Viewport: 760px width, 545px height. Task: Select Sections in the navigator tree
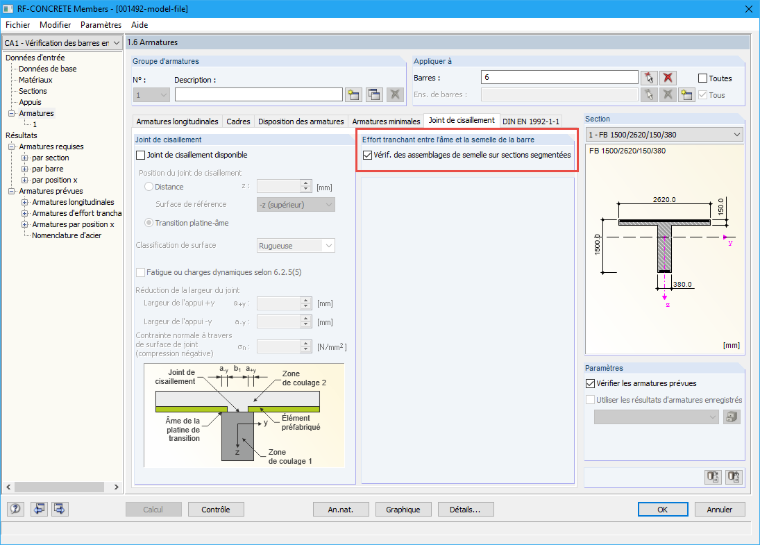pyautogui.click(x=33, y=91)
